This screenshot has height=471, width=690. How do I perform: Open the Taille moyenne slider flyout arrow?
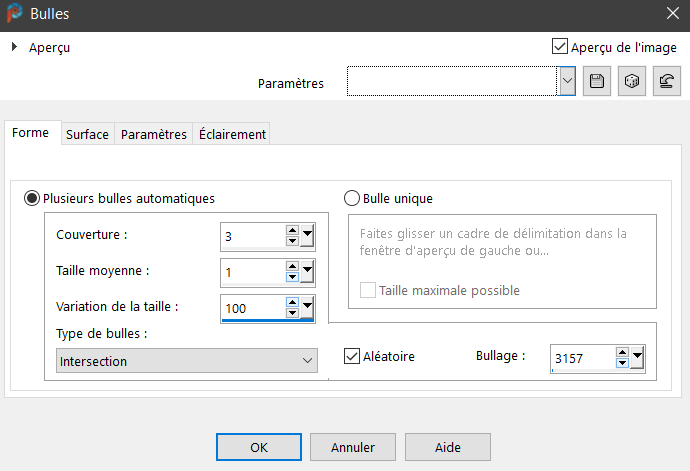click(308, 271)
